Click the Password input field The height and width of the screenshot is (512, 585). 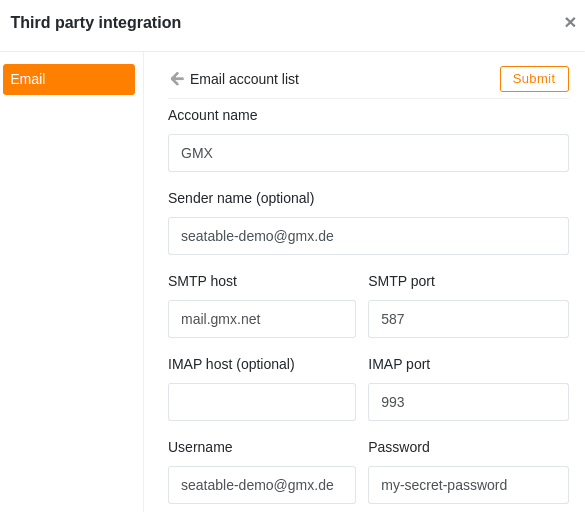(x=468, y=485)
